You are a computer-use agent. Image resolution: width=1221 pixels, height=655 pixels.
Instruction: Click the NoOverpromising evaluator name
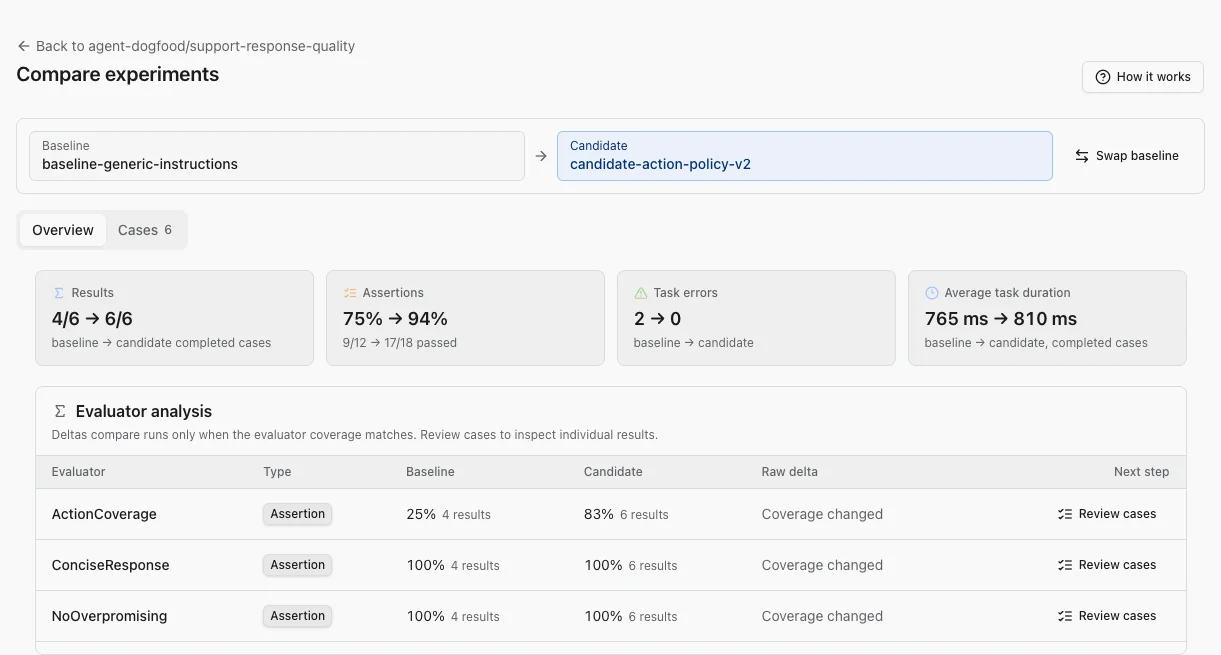pos(109,616)
